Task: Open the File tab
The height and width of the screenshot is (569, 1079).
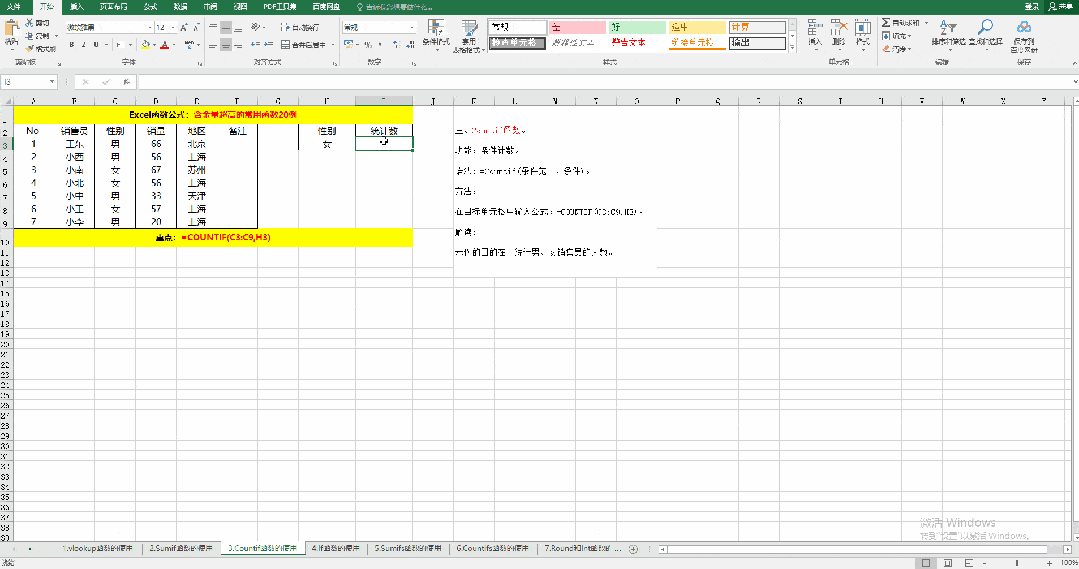Action: point(14,7)
